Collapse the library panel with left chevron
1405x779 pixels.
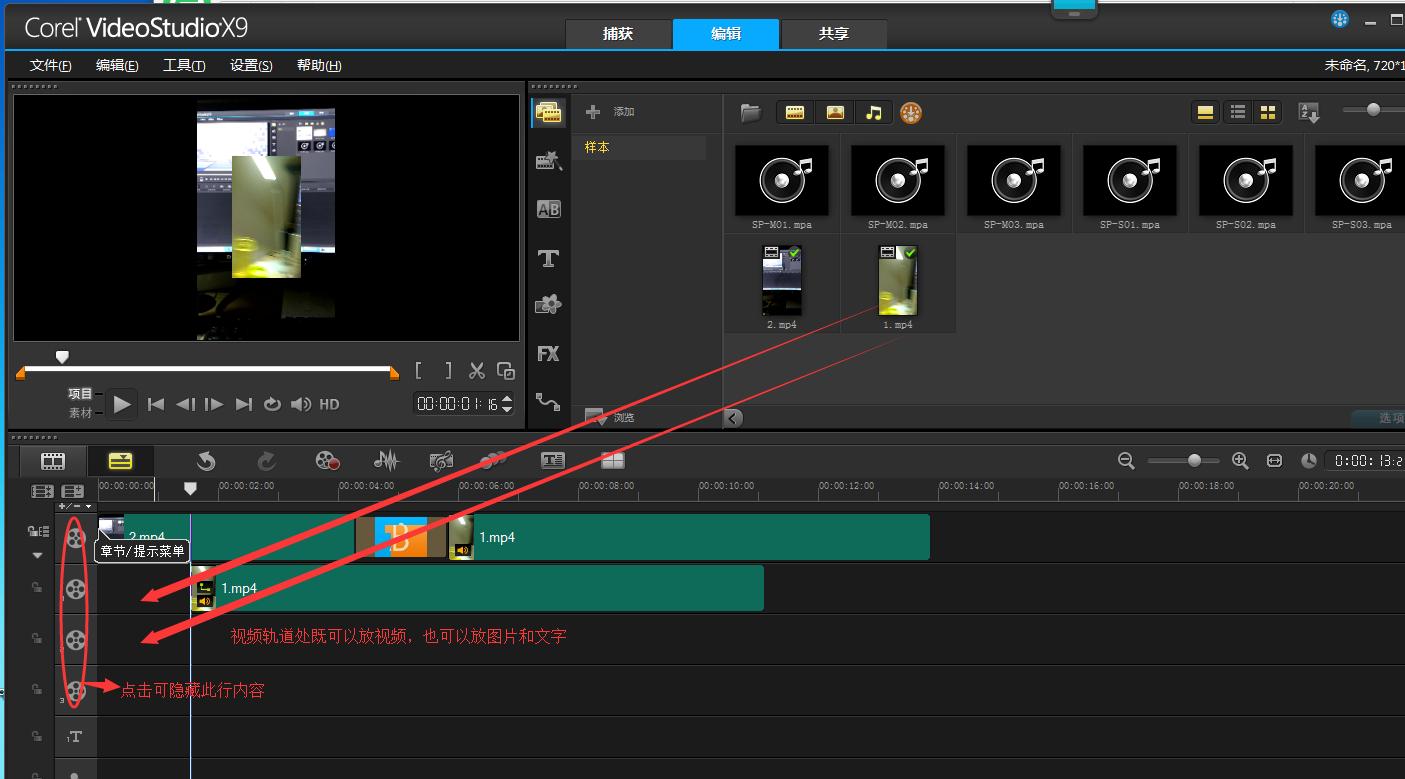pyautogui.click(x=733, y=418)
